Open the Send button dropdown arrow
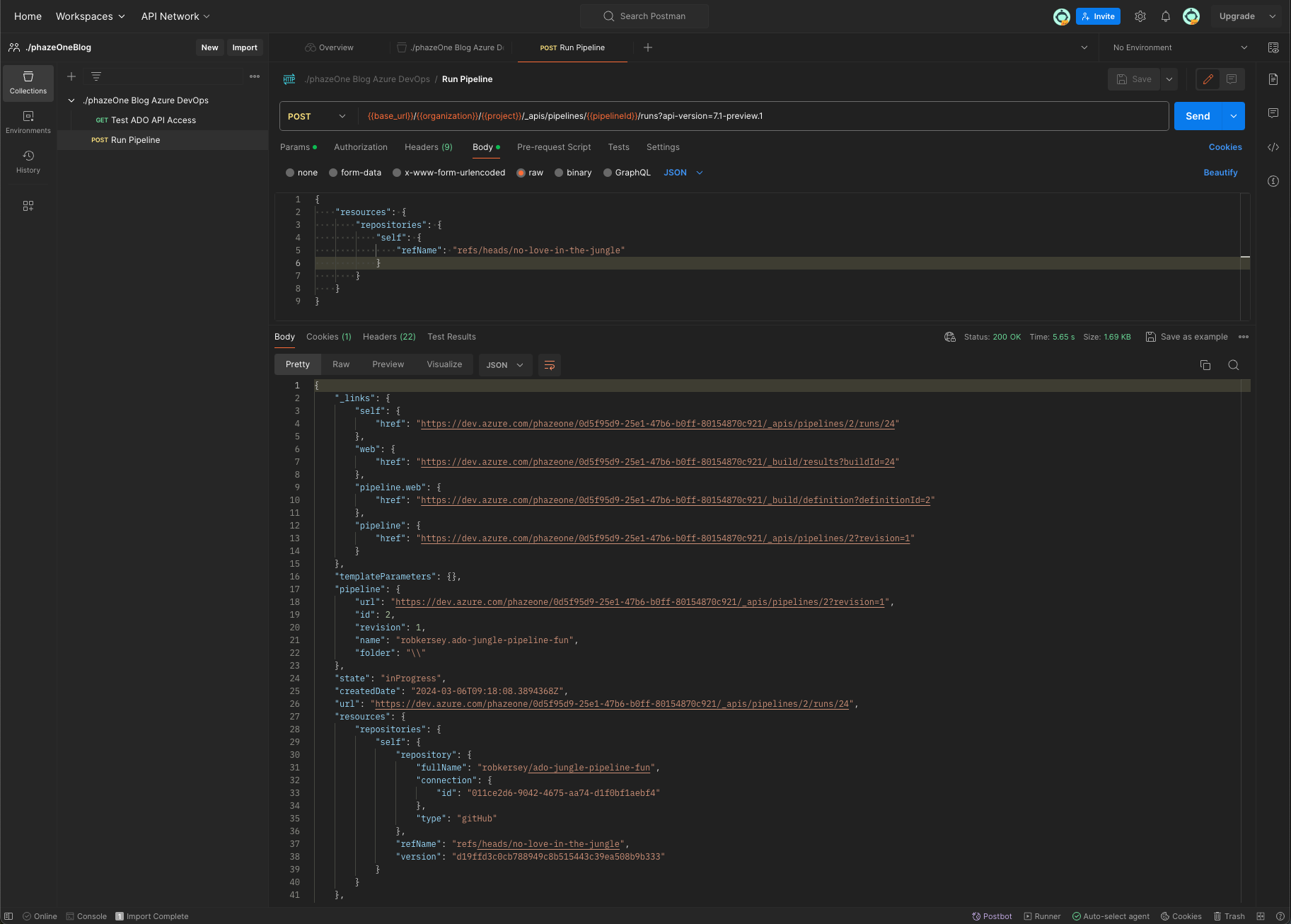The image size is (1291, 924). 1234,116
